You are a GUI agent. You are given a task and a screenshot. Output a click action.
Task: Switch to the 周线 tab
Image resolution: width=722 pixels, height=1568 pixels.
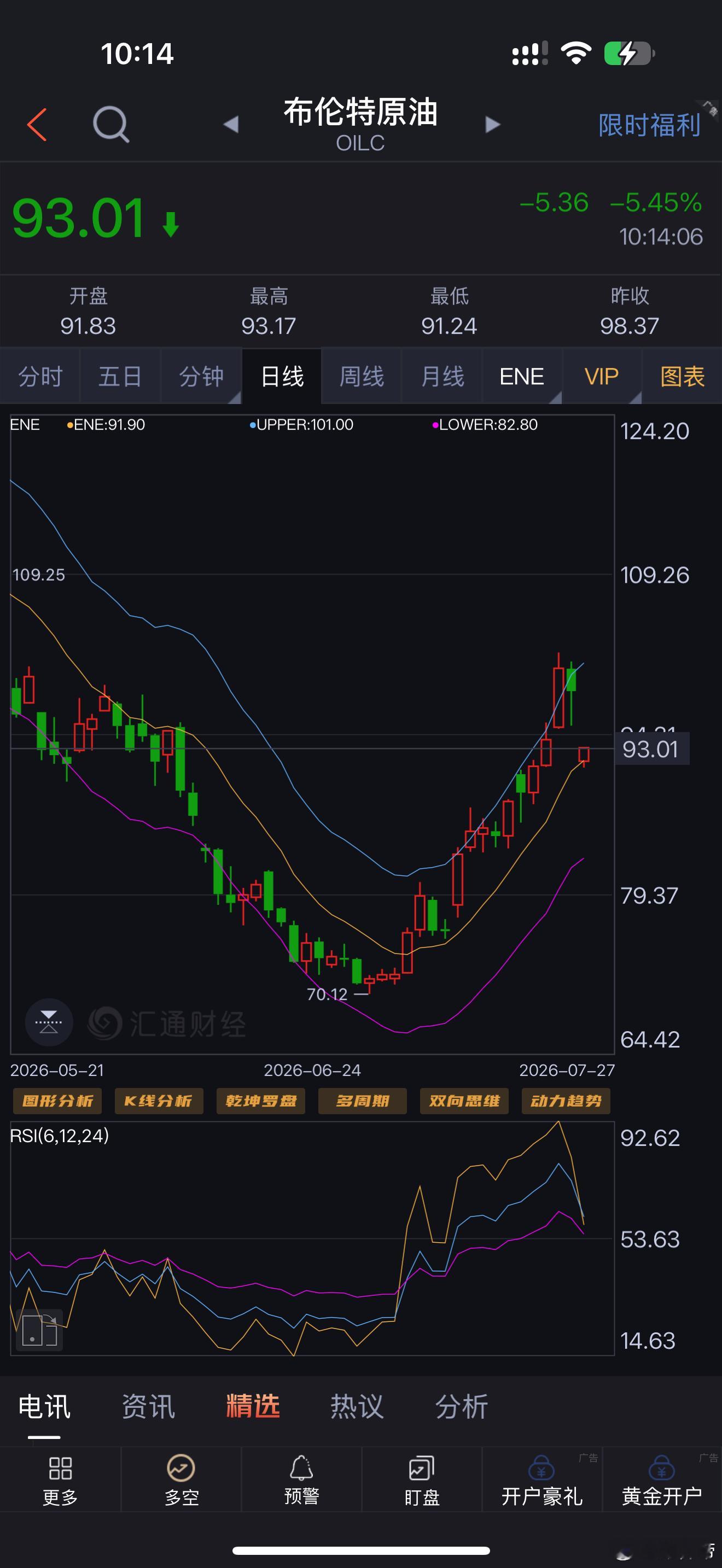click(x=362, y=376)
